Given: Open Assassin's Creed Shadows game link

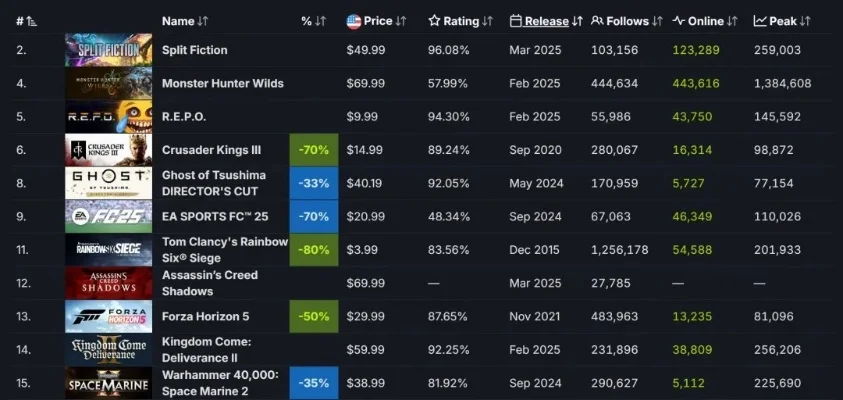Looking at the screenshot, I should click(209, 283).
